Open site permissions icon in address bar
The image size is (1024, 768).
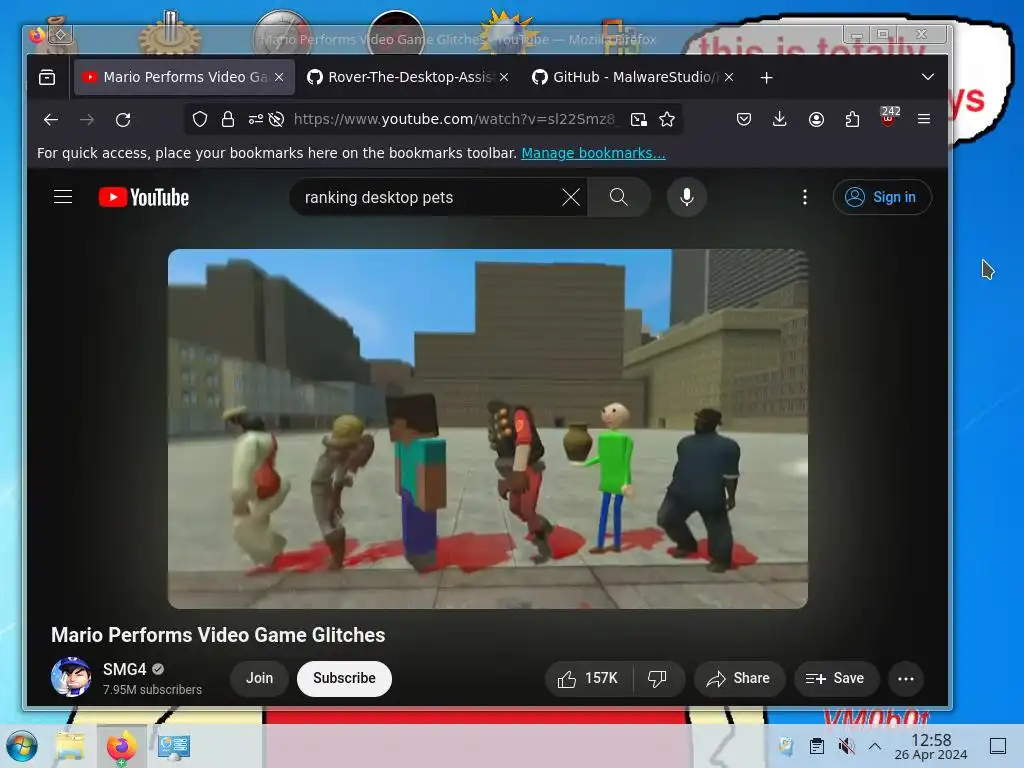(x=255, y=119)
